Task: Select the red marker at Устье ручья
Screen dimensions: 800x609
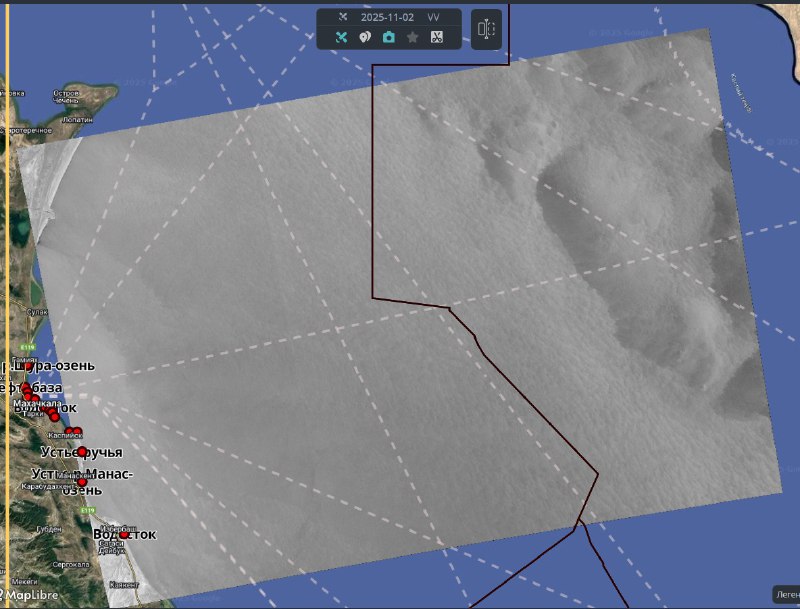Action: tap(82, 452)
